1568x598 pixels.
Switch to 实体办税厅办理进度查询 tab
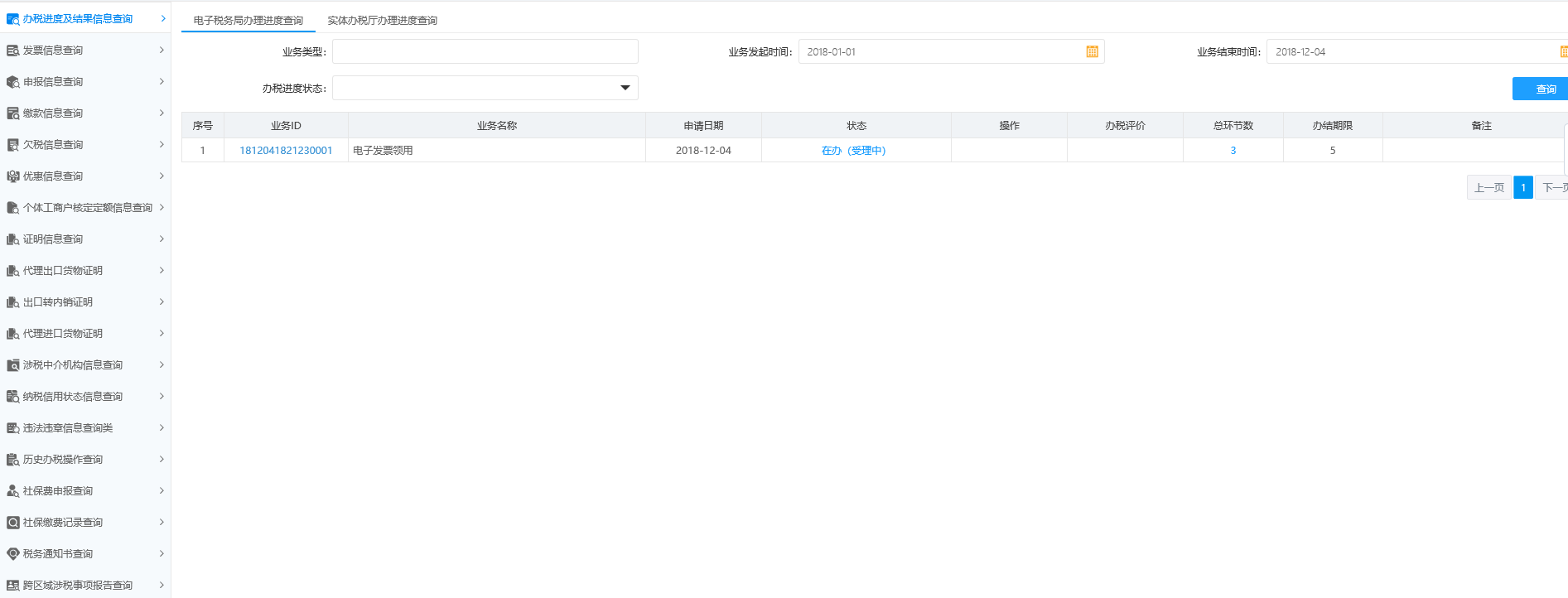tap(382, 21)
